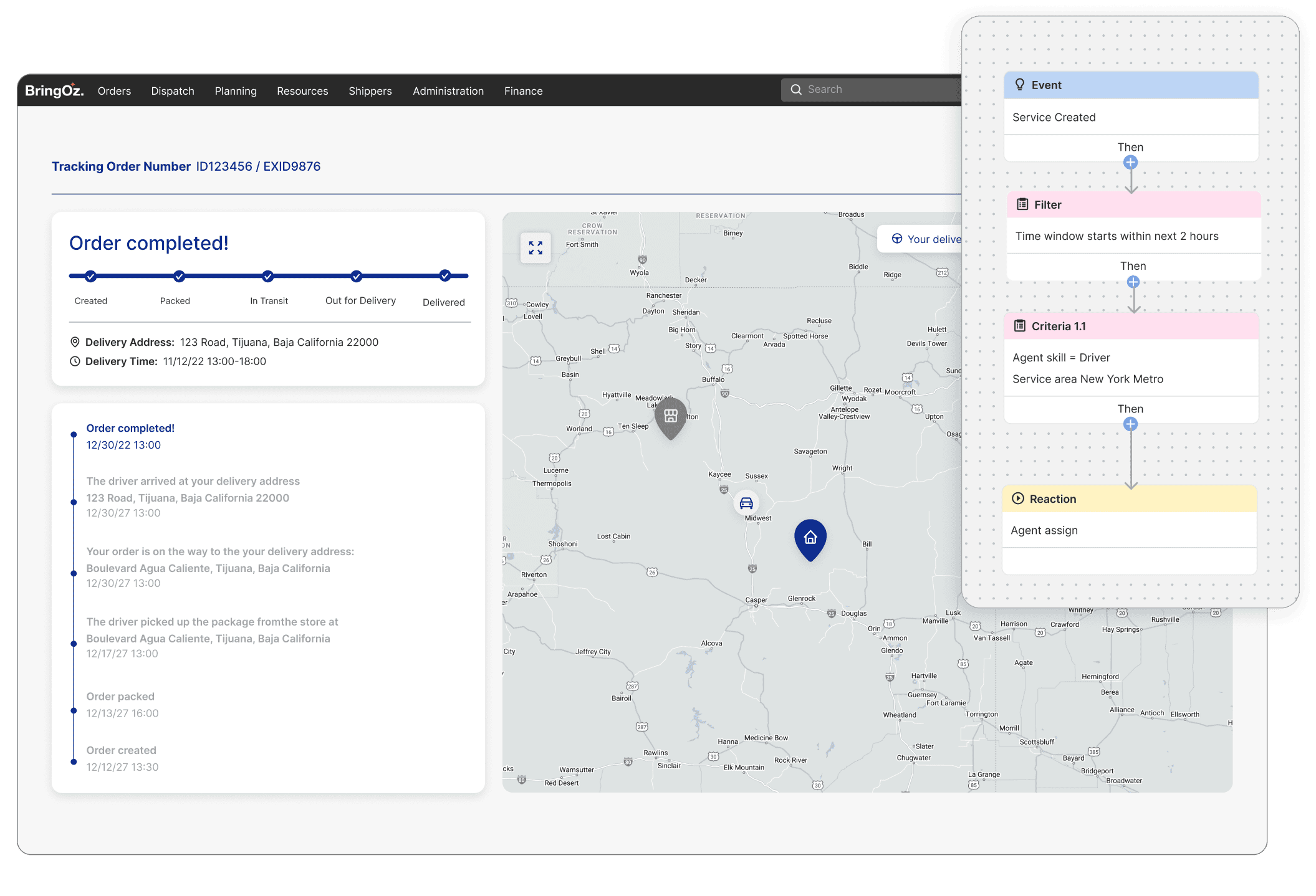
Task: Add a step after Criteria 1.1
Action: (x=1130, y=424)
